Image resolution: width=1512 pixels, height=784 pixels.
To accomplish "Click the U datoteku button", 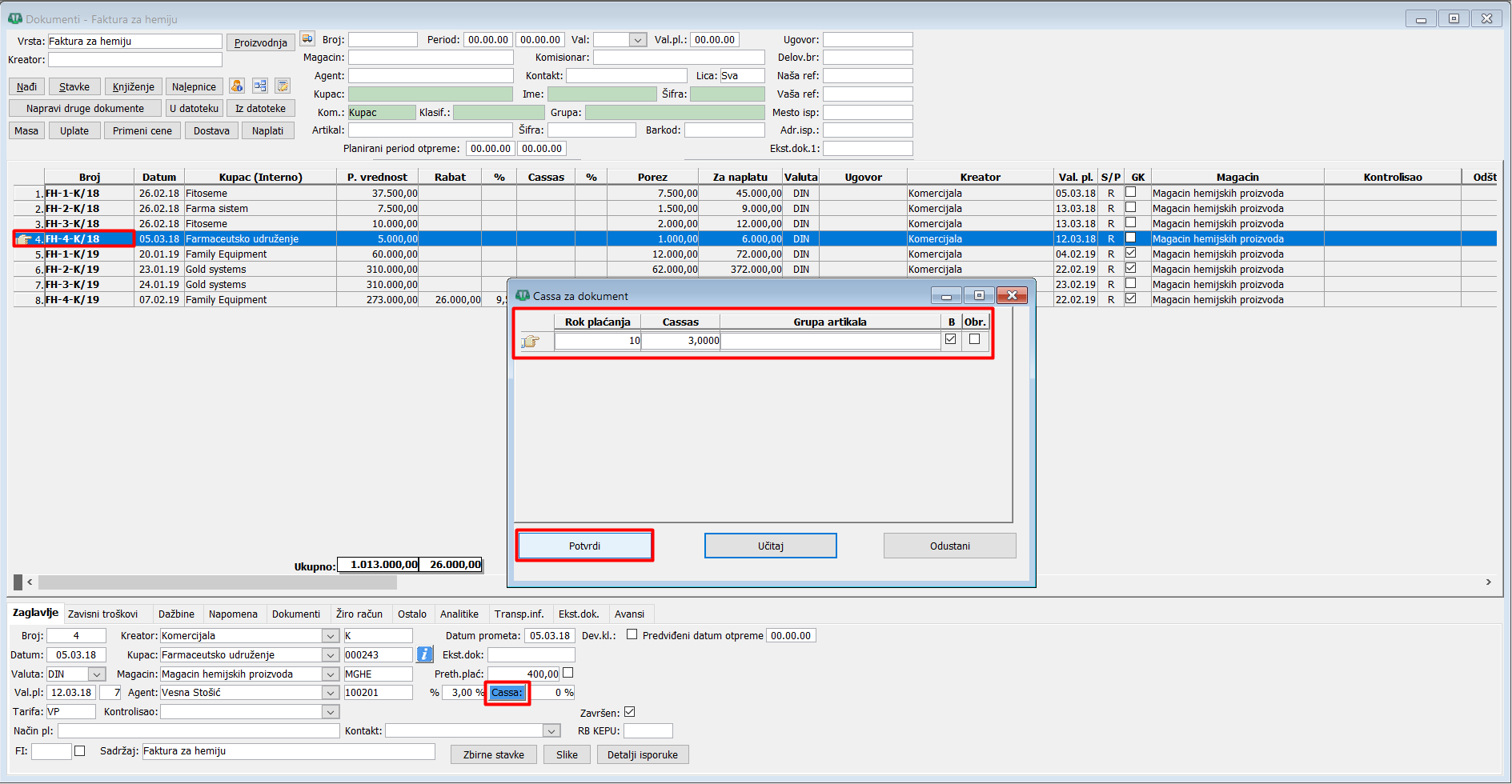I will (195, 108).
